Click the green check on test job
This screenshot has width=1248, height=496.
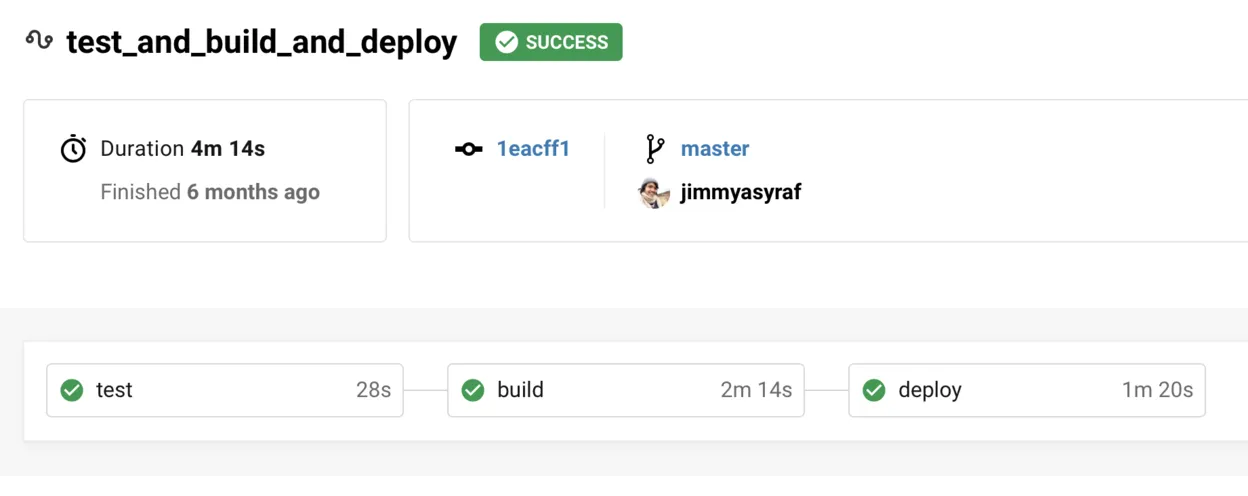click(72, 390)
